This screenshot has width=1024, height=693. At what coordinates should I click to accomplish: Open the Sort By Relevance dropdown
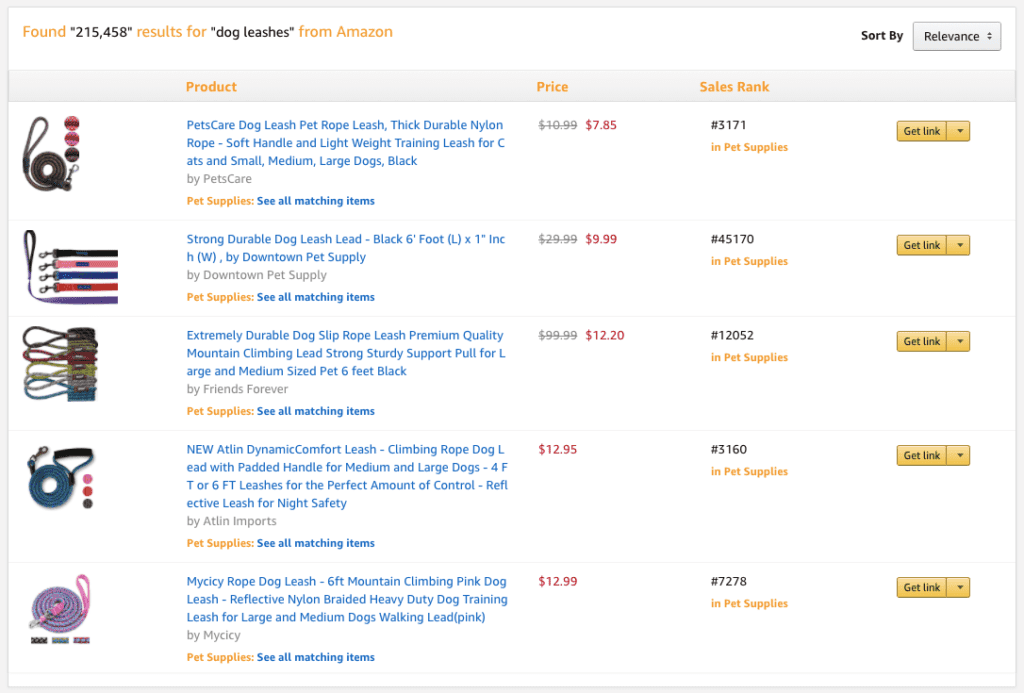(956, 36)
